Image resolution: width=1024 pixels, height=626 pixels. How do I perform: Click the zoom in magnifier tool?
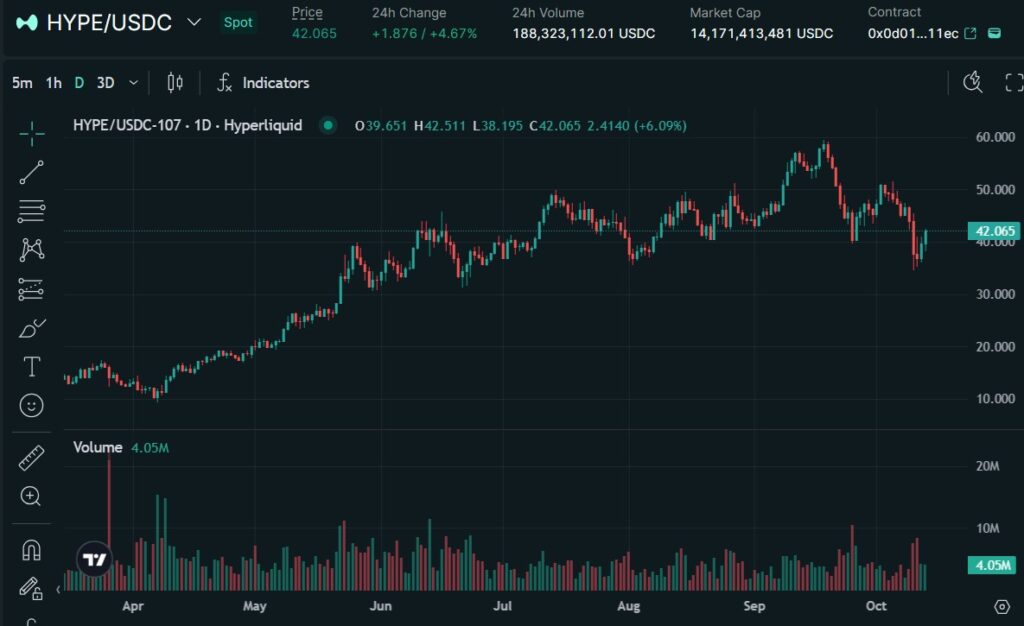(32, 496)
